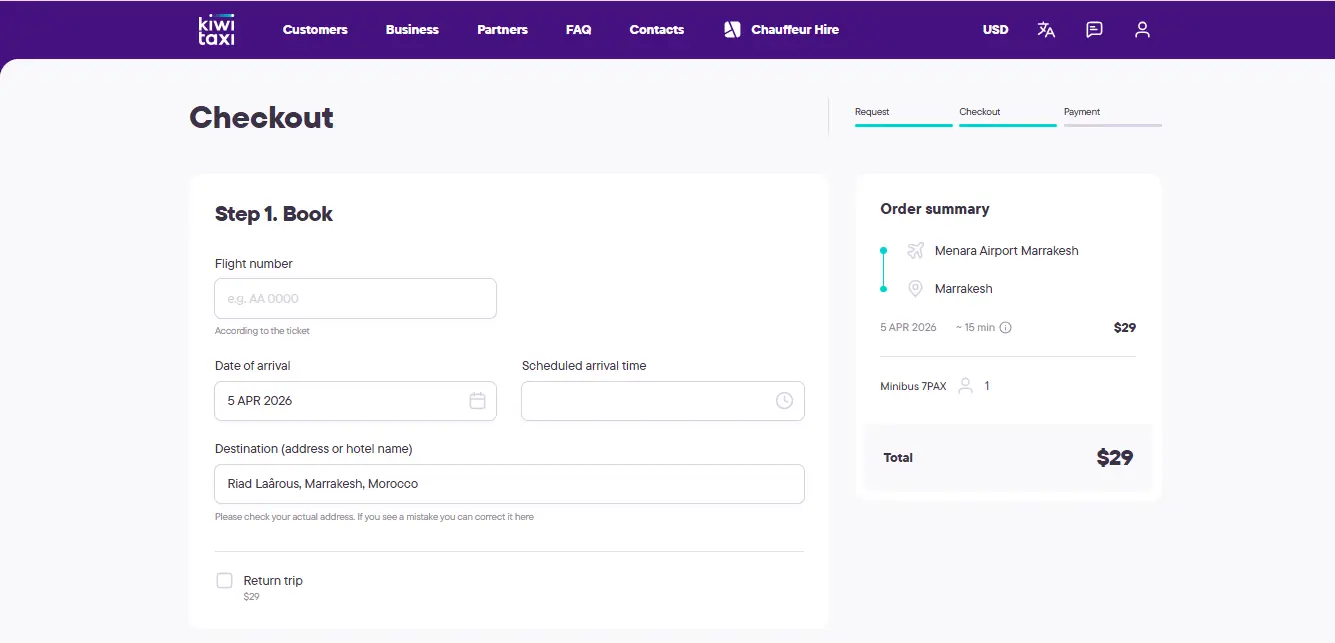Open the chat messages icon
Screen dimensions: 1335x643
tap(1093, 30)
